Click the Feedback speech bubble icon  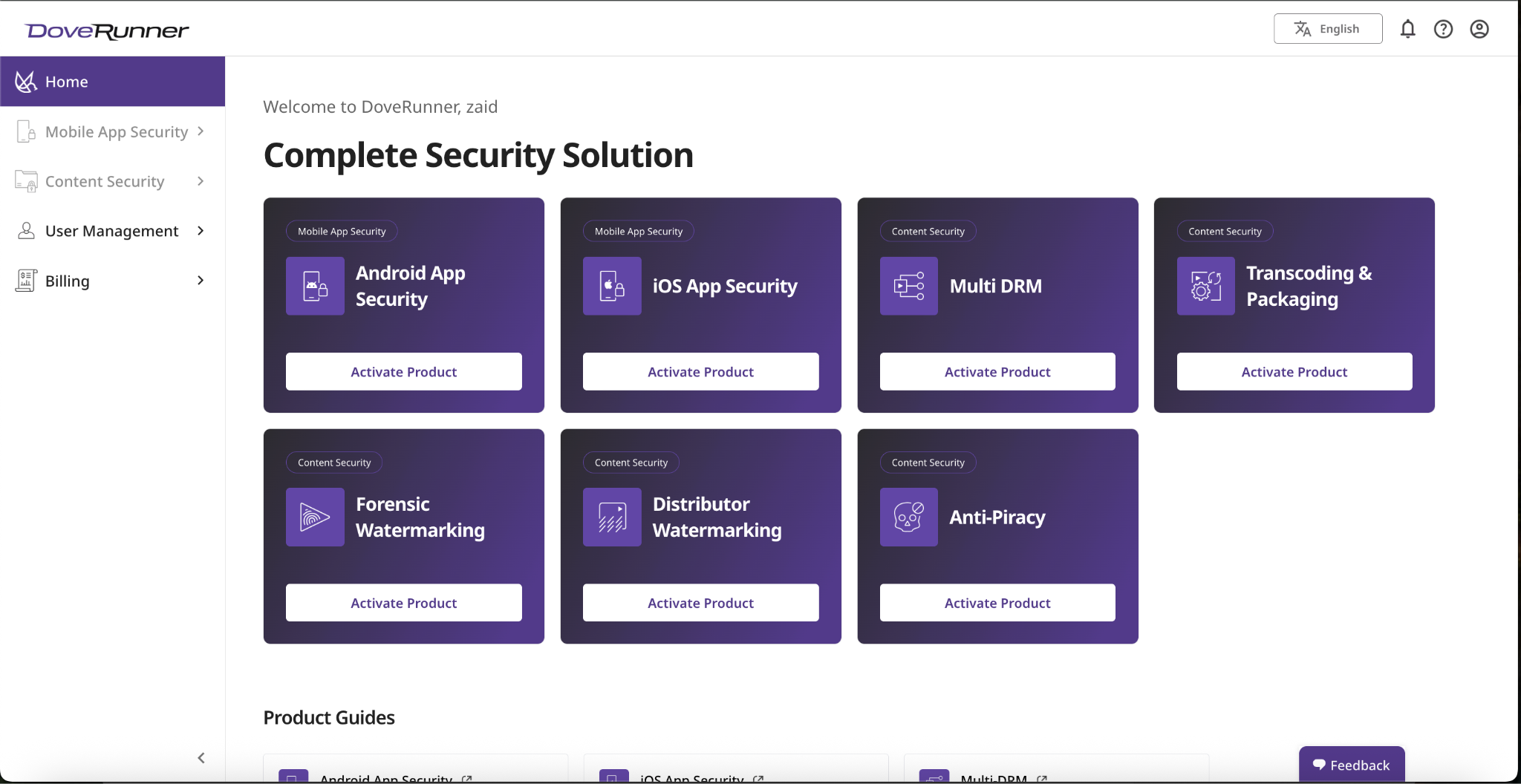point(1319,765)
